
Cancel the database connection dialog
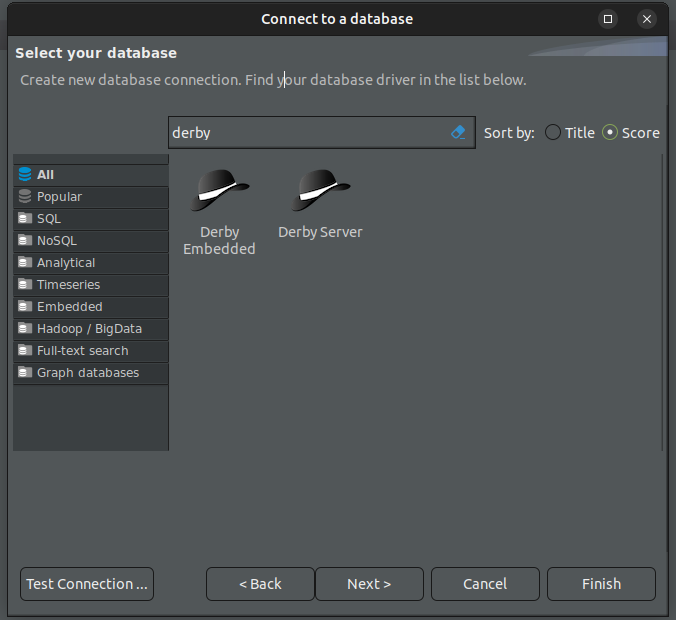pyautogui.click(x=485, y=584)
